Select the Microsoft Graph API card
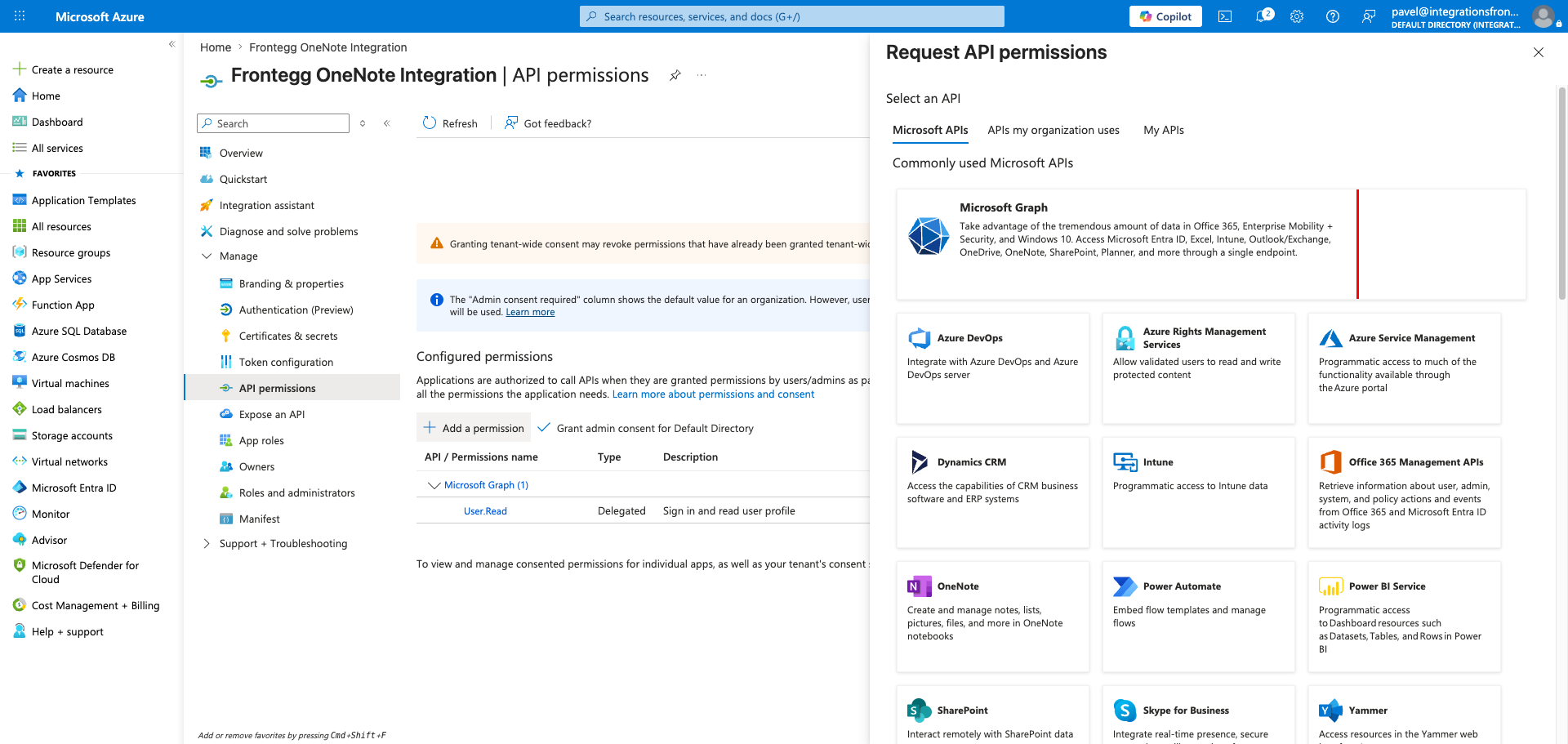The image size is (1568, 744). (1211, 244)
